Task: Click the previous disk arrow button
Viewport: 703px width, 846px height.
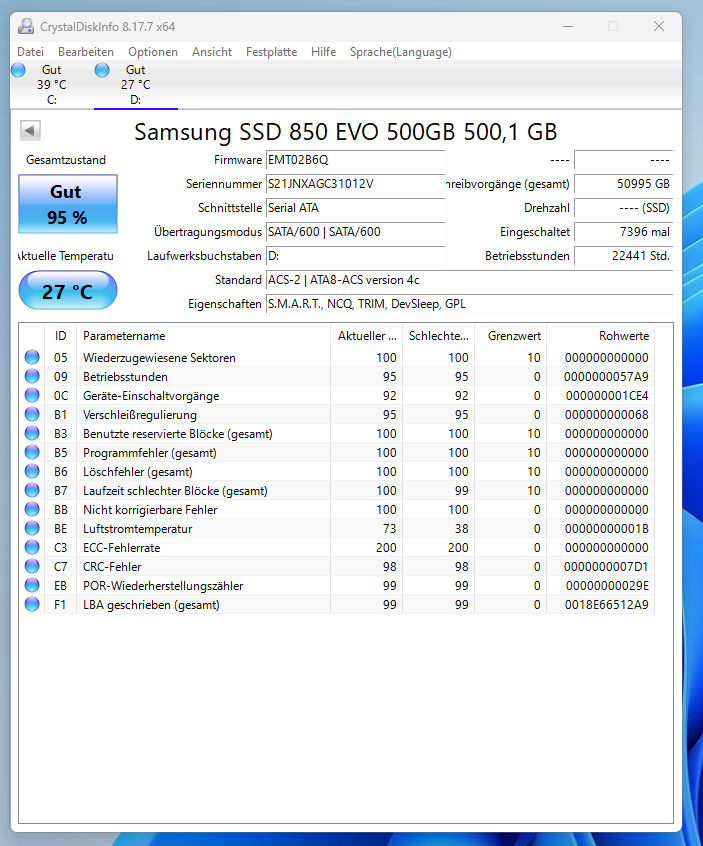Action: coord(30,131)
